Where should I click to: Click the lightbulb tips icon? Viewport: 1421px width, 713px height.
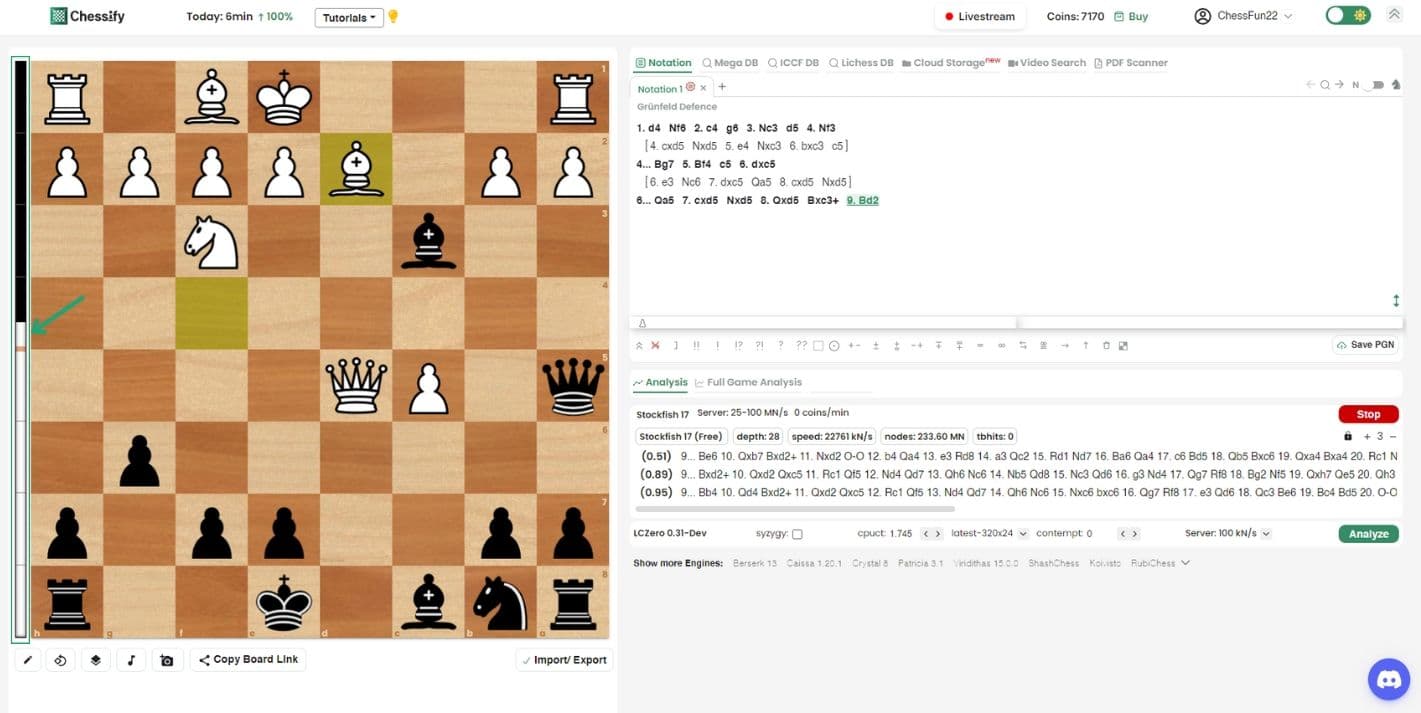(x=393, y=17)
